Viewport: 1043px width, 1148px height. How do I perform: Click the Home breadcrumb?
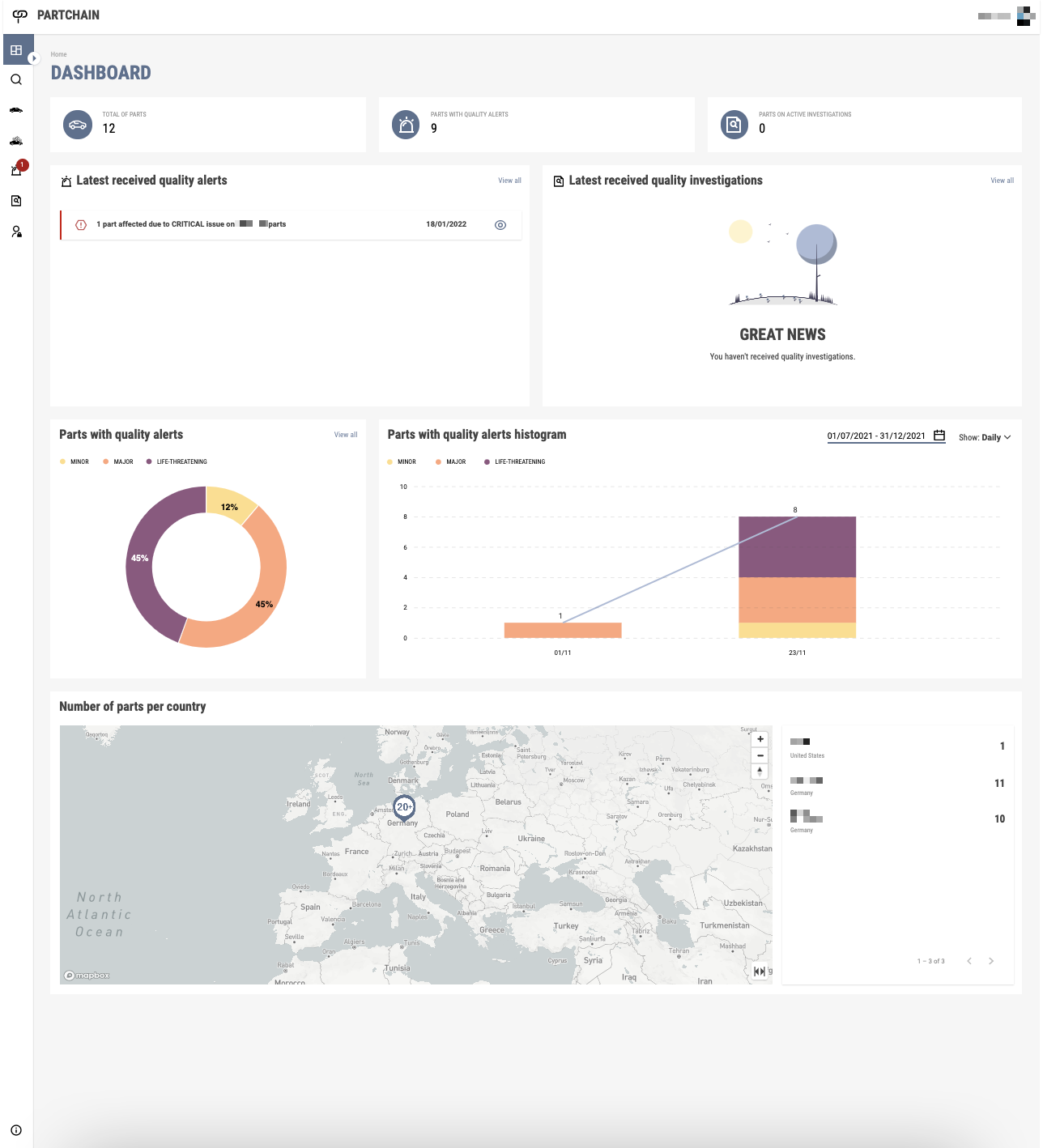pyautogui.click(x=58, y=54)
